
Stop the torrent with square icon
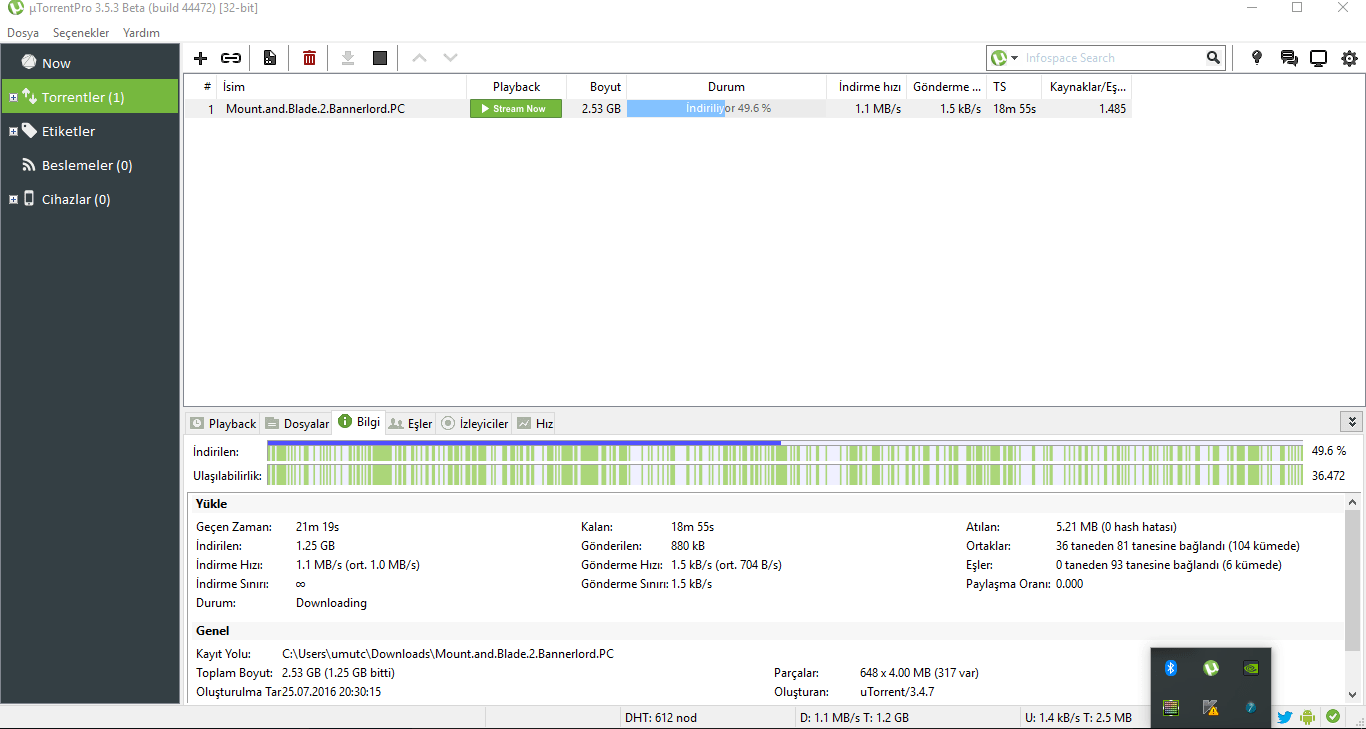point(380,58)
